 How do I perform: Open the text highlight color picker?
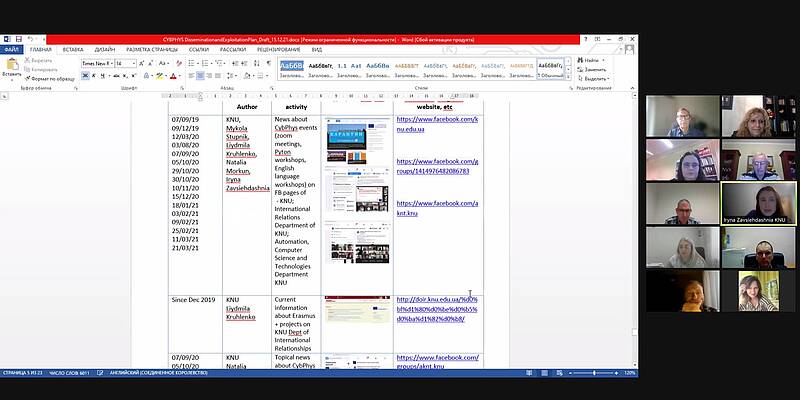point(161,76)
